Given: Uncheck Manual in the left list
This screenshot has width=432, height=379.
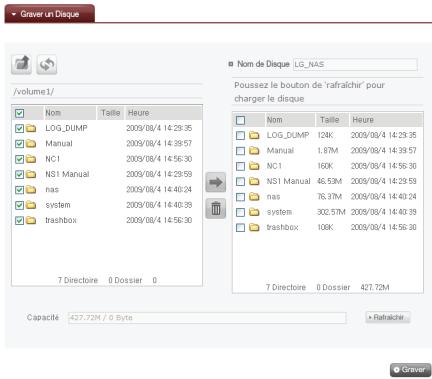Looking at the screenshot, I should coord(19,144).
